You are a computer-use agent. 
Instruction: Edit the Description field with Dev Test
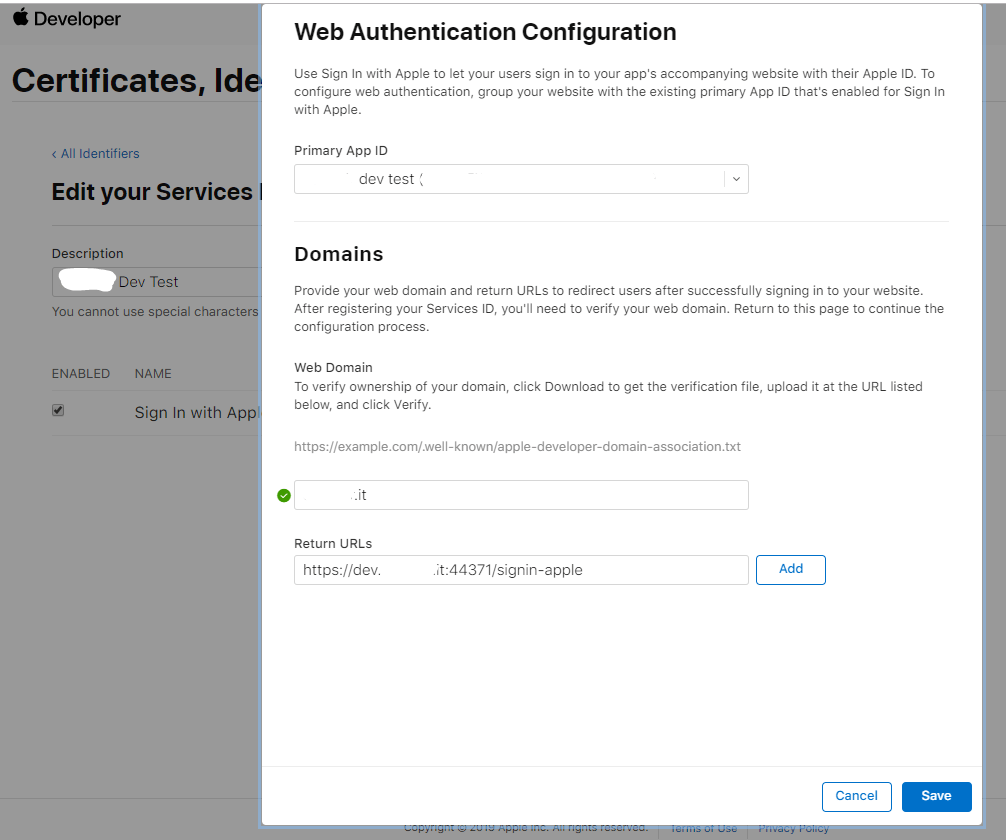pos(157,282)
